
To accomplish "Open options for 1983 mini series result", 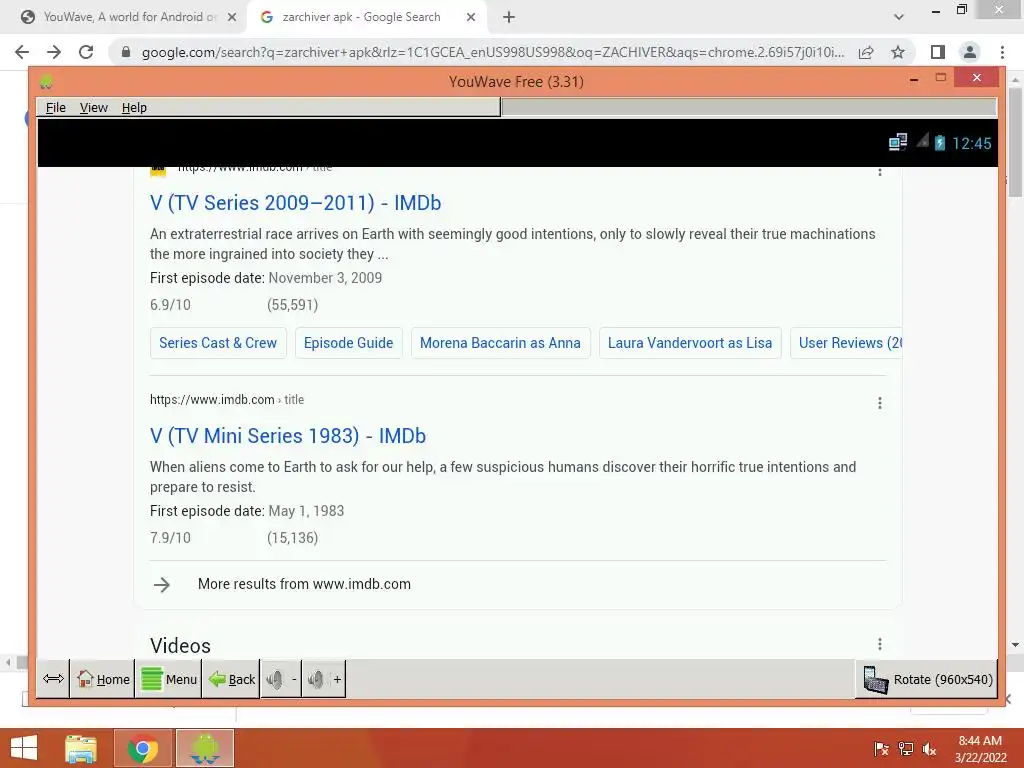I will click(880, 403).
